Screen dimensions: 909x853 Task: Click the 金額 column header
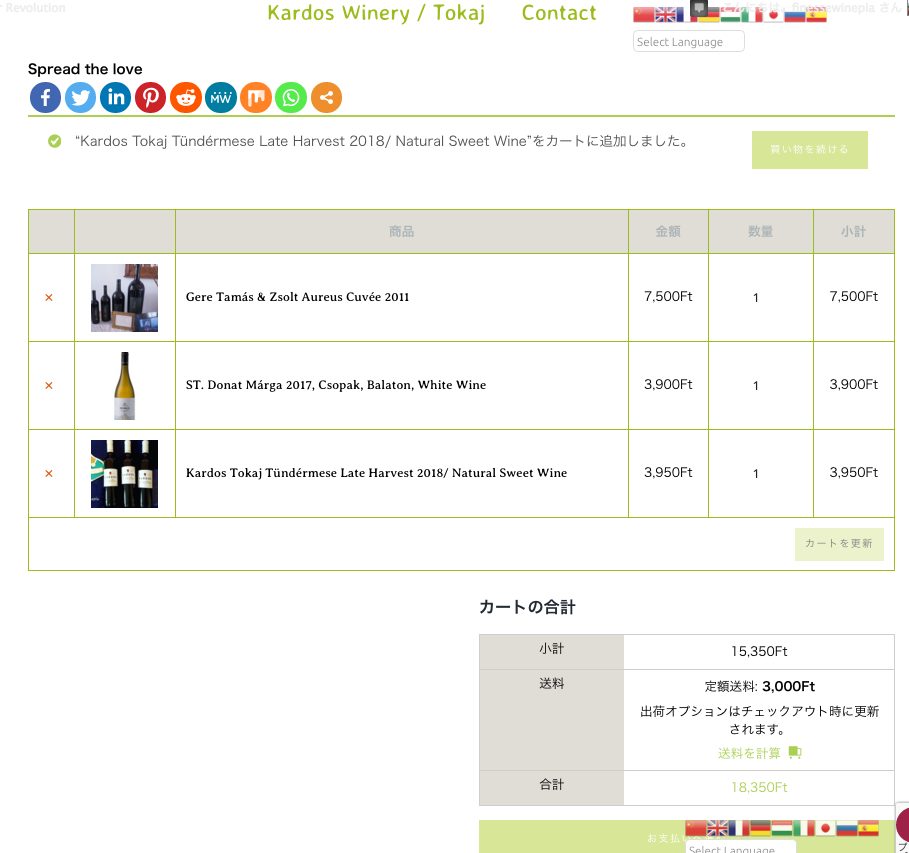click(x=668, y=232)
